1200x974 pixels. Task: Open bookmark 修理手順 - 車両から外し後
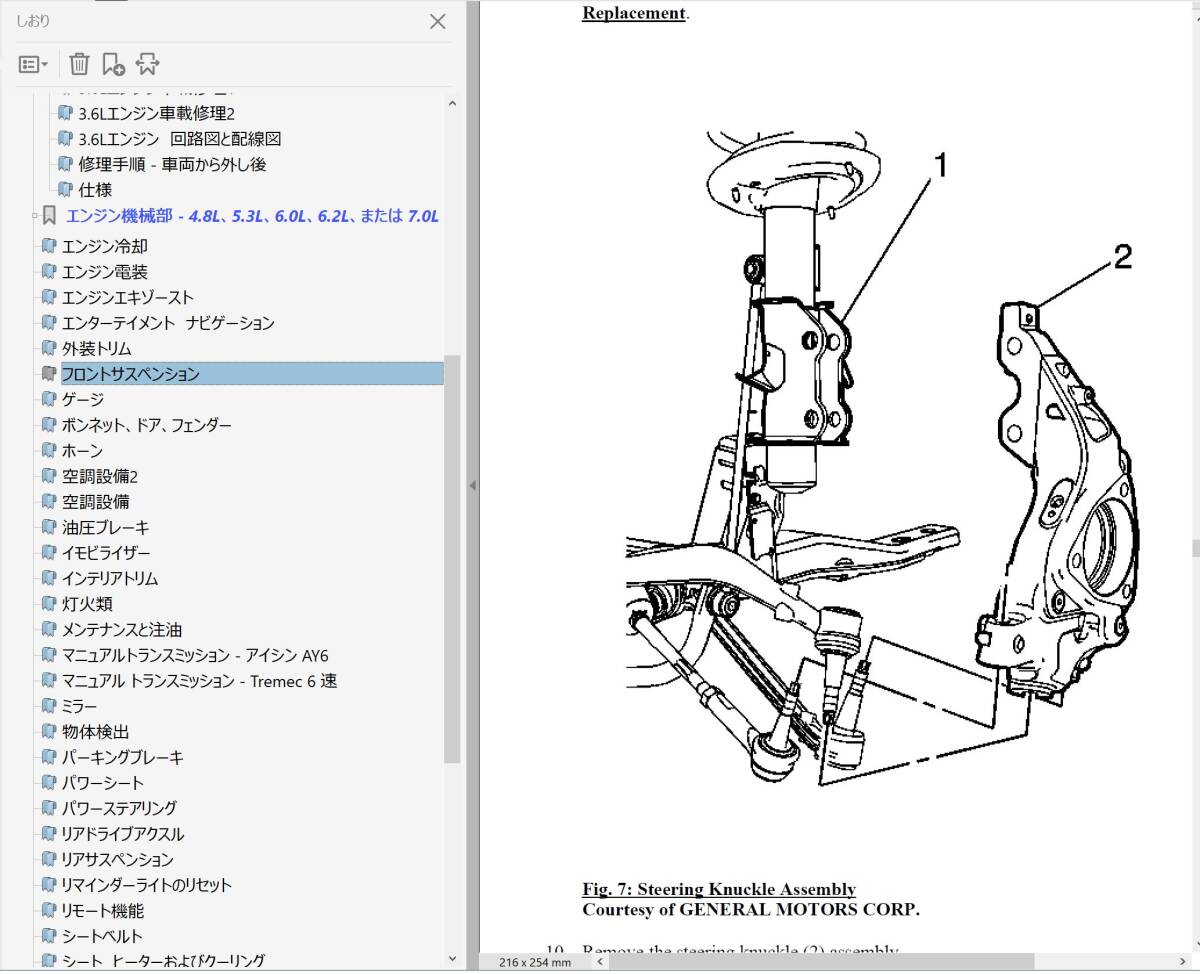pos(172,164)
